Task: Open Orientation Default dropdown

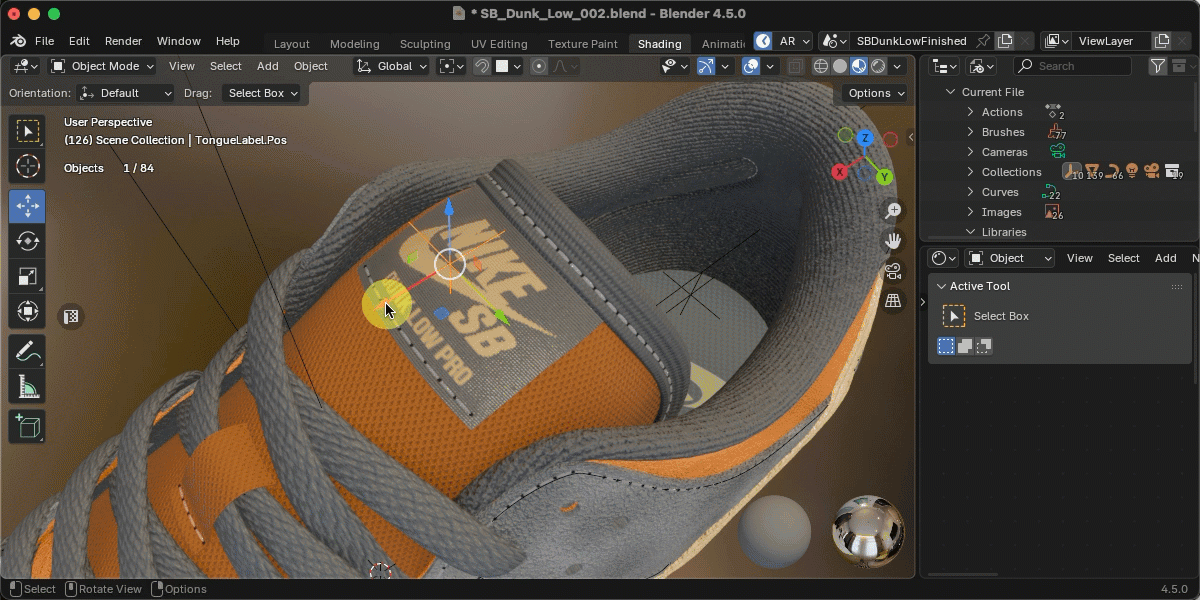Action: (126, 93)
